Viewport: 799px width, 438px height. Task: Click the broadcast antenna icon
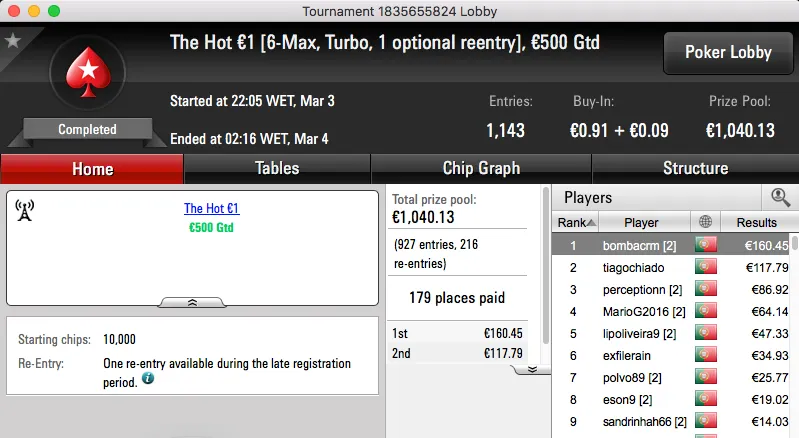(25, 210)
